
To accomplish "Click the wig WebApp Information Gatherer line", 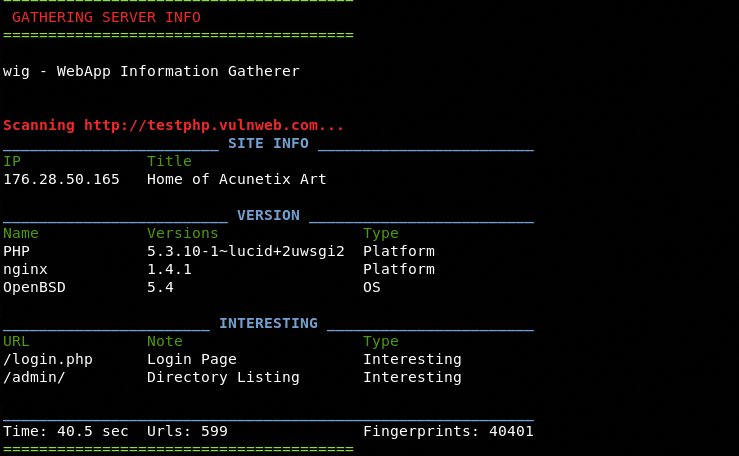I will (151, 71).
